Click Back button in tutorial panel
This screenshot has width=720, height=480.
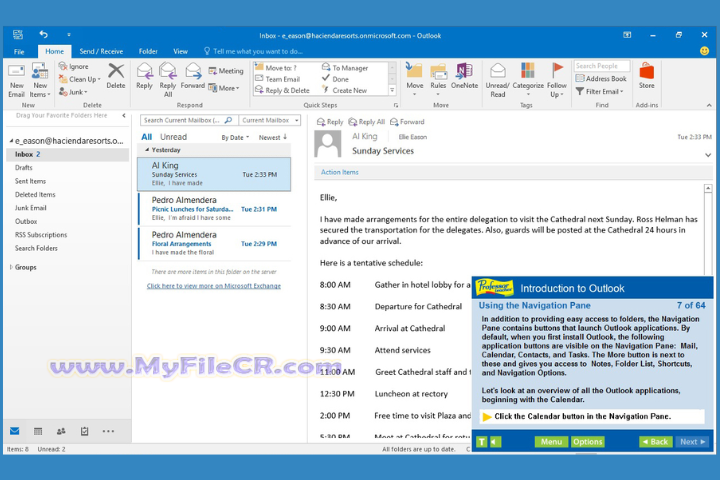coord(656,441)
